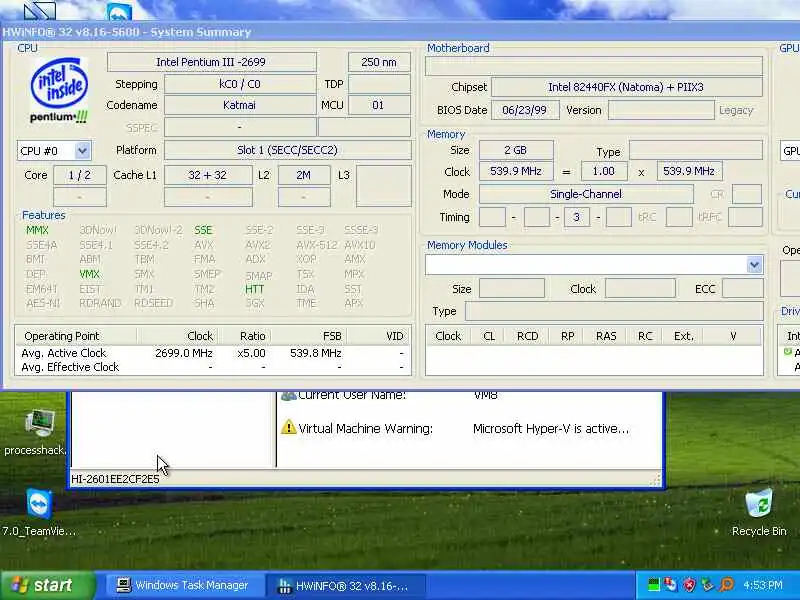The width and height of the screenshot is (800, 600).
Task: Click the RCD column header
Action: (x=527, y=336)
